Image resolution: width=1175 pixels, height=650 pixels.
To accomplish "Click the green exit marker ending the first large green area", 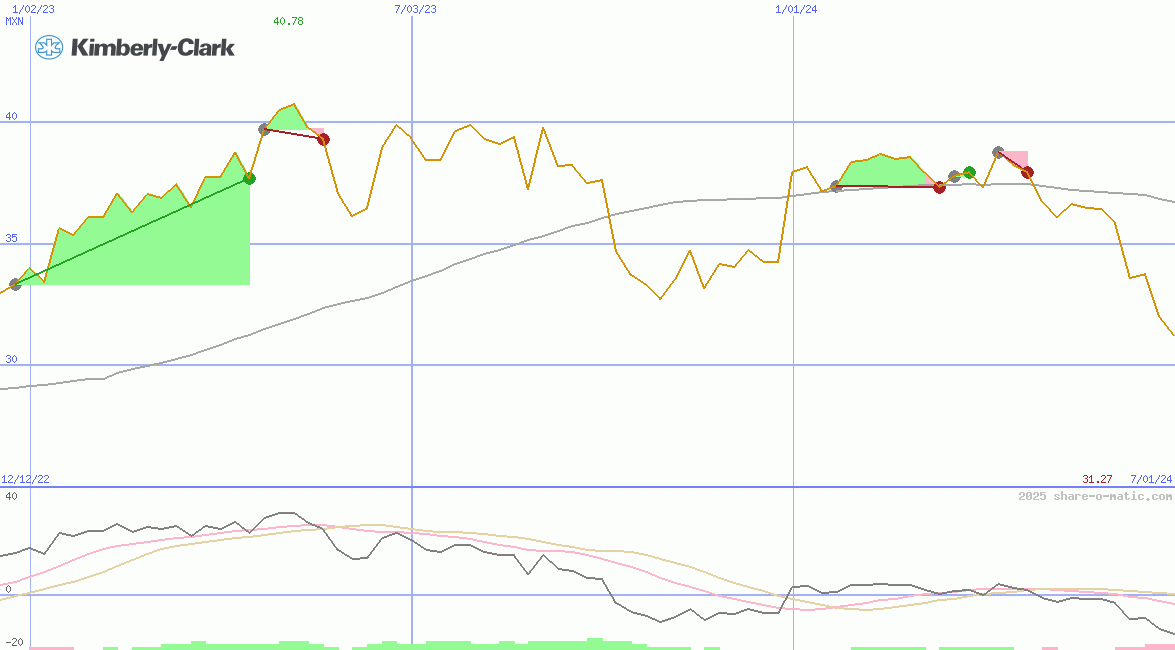I will (249, 179).
